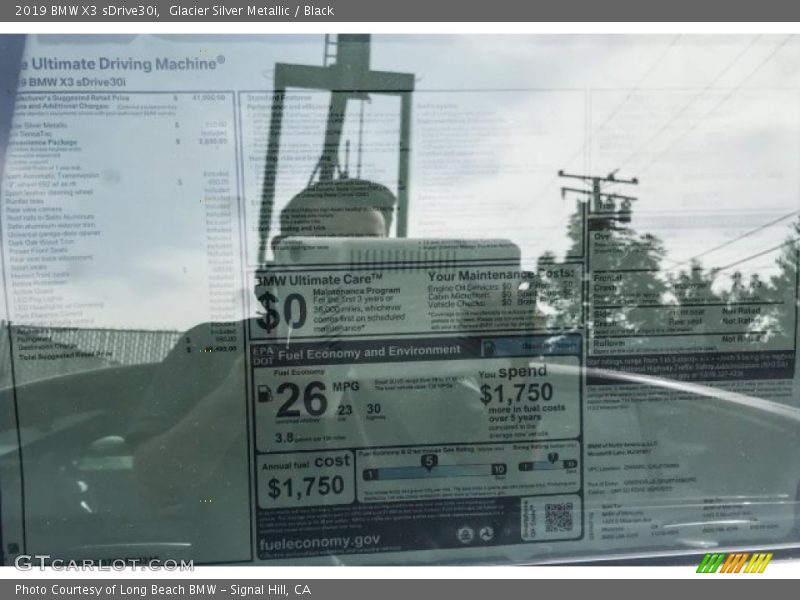
Task: Click the round EPA seal near fueleconomy.gov
Action: (465, 534)
